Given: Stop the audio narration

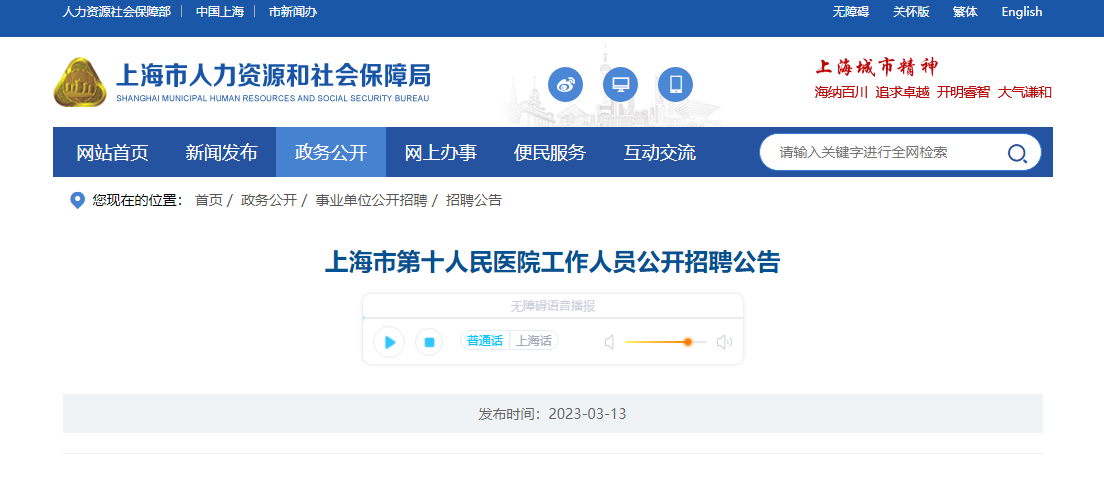Looking at the screenshot, I should coord(429,342).
